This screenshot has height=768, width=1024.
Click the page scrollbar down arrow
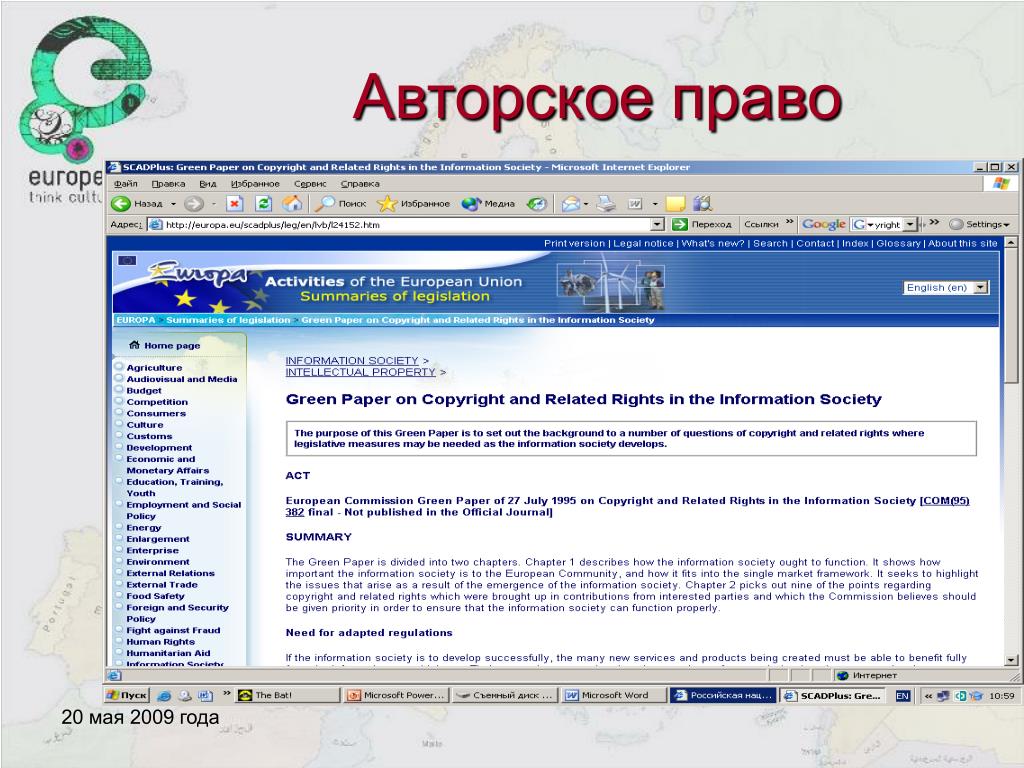coord(1011,660)
